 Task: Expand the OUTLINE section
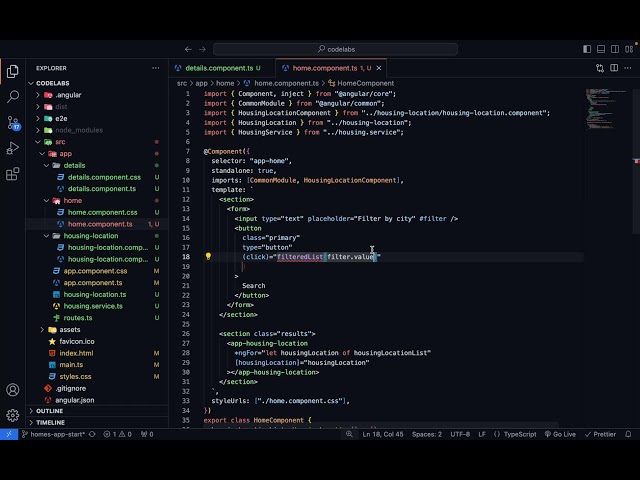coord(98,411)
